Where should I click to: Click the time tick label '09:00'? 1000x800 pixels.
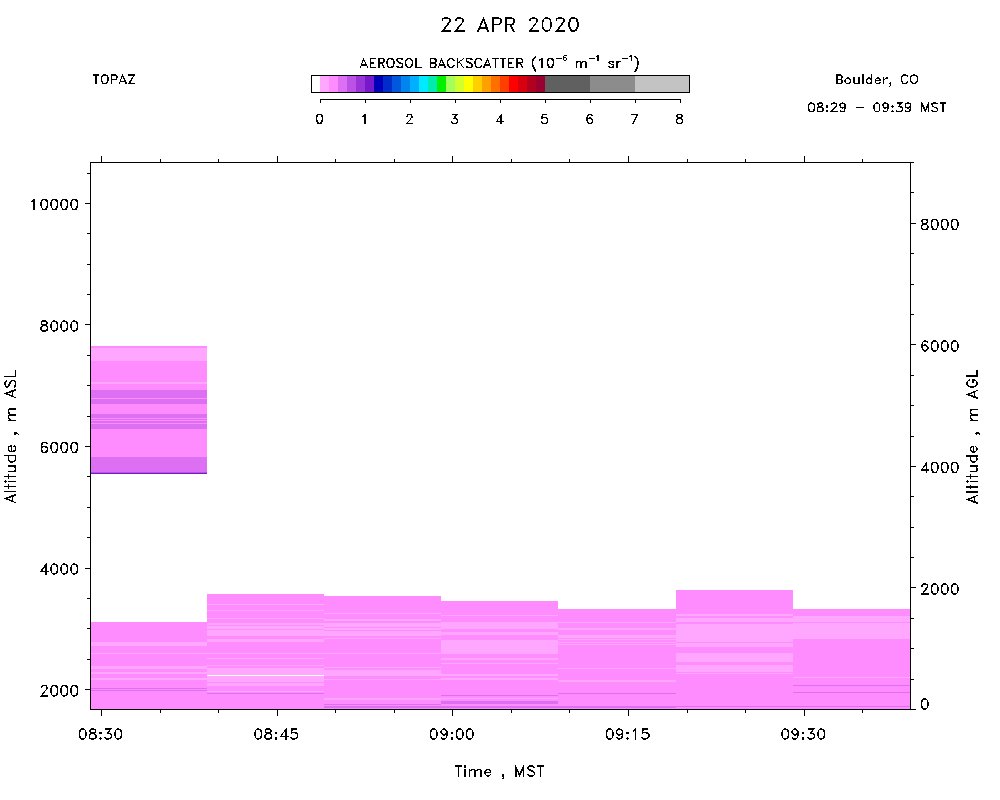click(x=452, y=734)
